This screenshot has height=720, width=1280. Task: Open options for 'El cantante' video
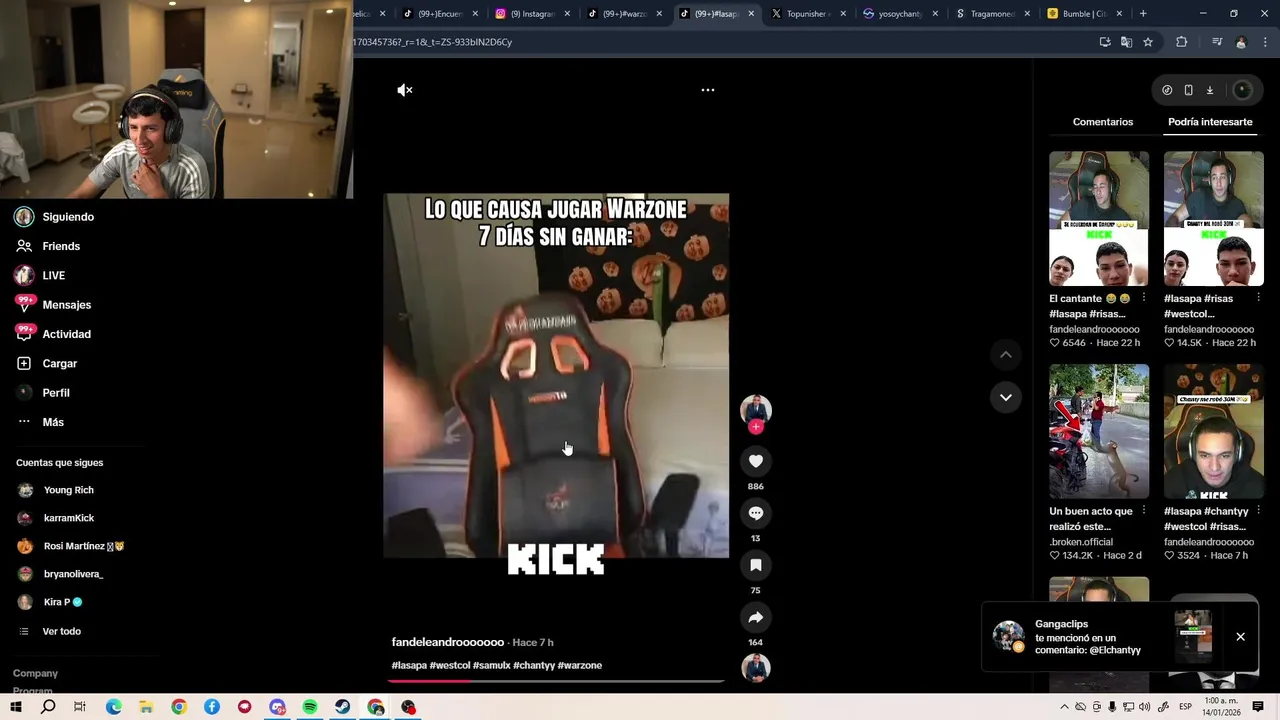click(1144, 298)
